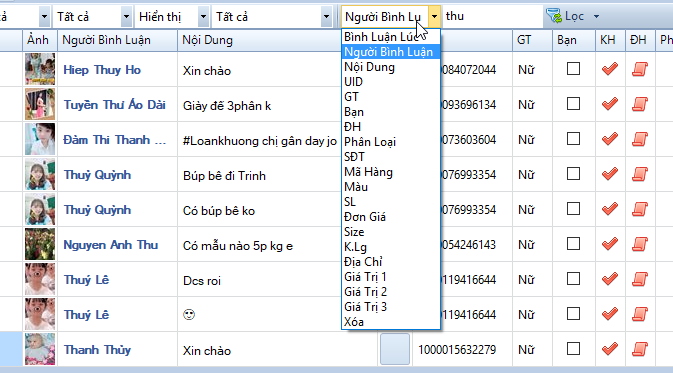Tick the Bạn checkbox for Nguyen Anh Thu
This screenshot has width=673, height=373.
pos(573,244)
